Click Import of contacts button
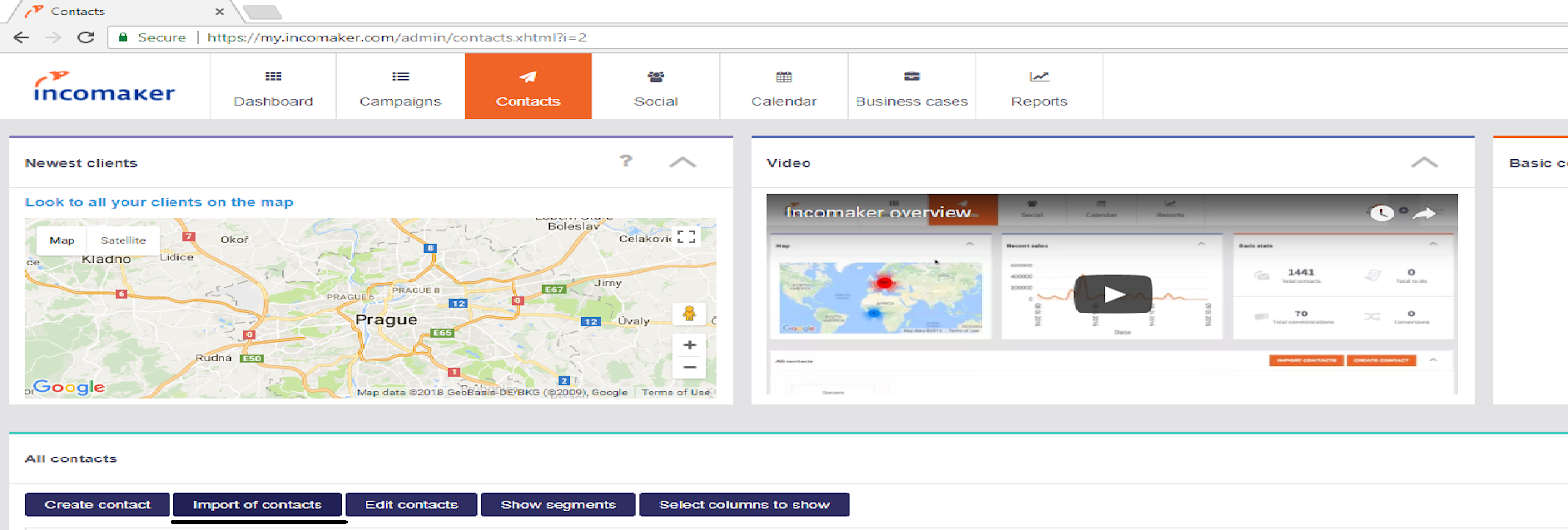Image resolution: width=1568 pixels, height=530 pixels. click(x=258, y=505)
